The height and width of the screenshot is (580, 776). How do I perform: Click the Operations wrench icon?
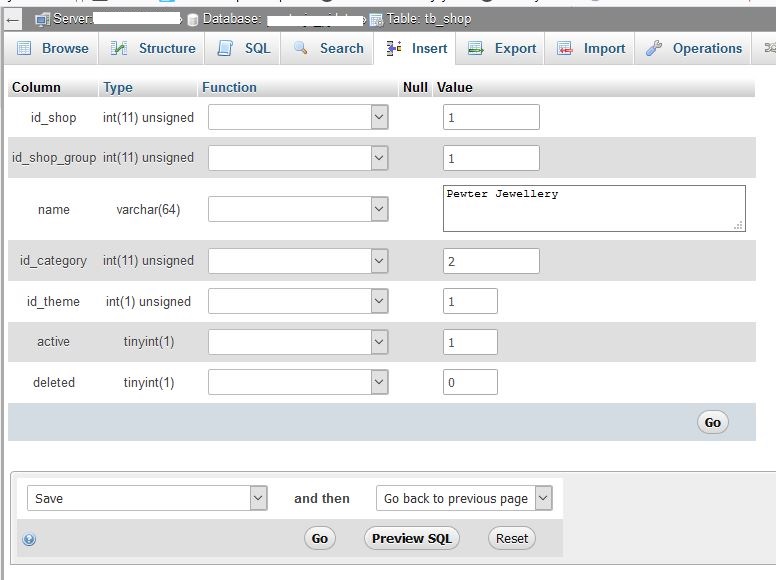pos(654,48)
